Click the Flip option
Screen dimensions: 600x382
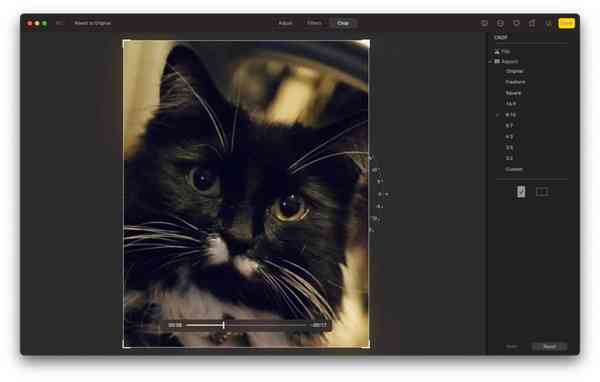[x=502, y=52]
